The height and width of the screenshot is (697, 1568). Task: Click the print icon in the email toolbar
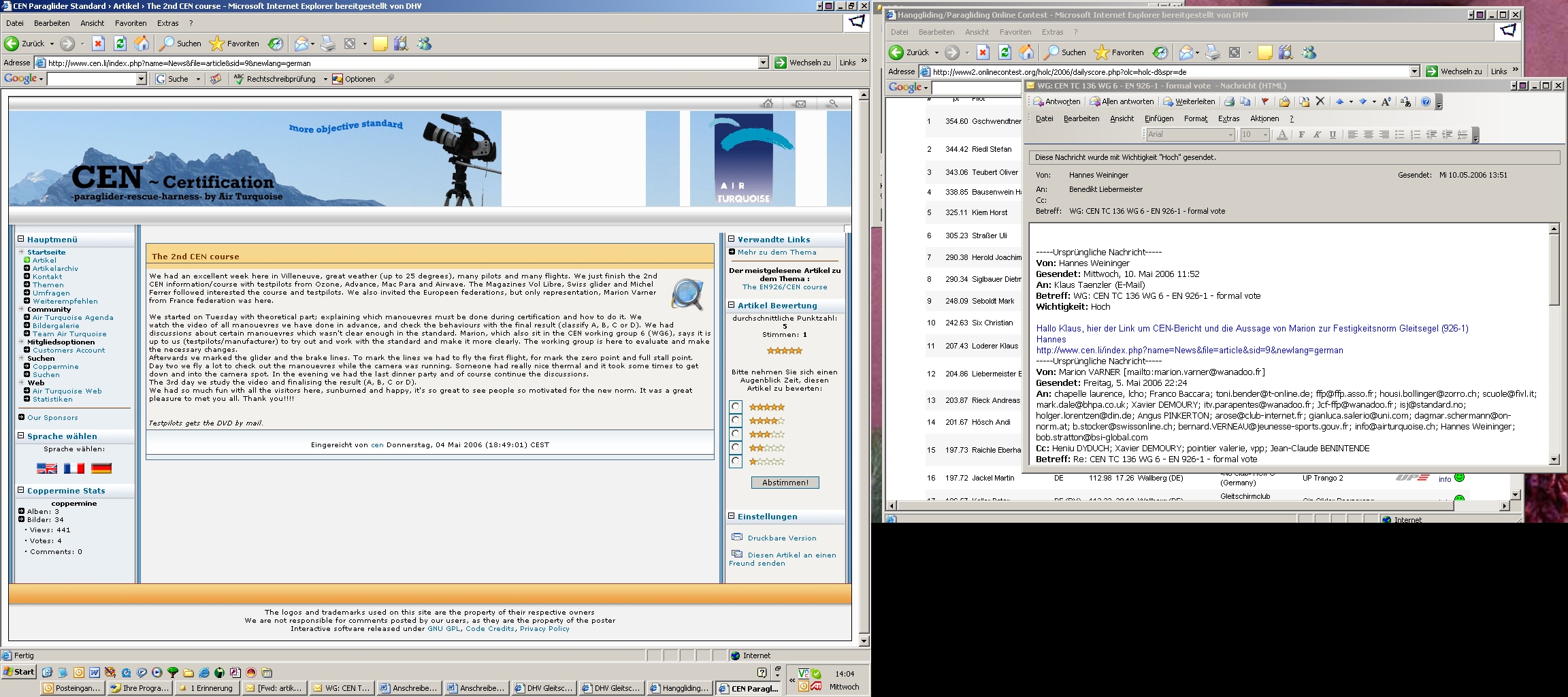tap(1229, 101)
